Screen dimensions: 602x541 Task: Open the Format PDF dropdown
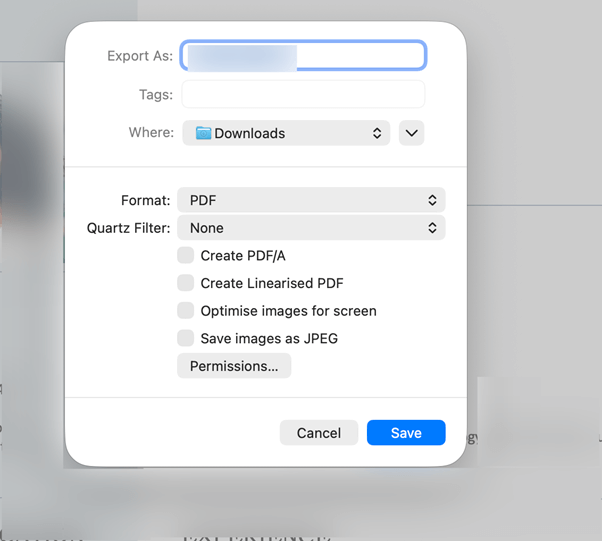point(311,200)
